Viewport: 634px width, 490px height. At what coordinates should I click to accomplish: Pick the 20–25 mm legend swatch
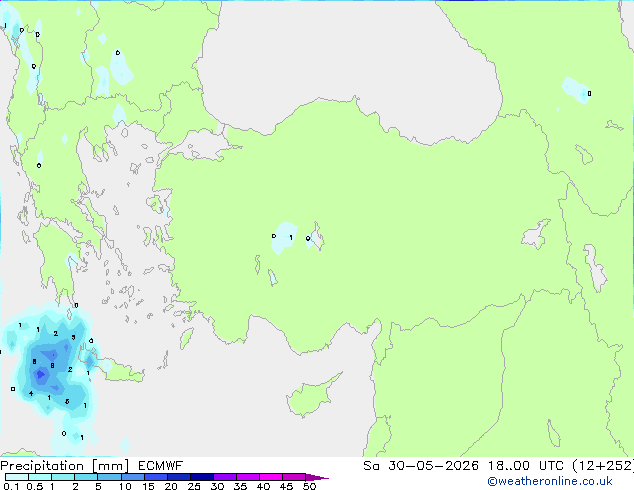(x=178, y=477)
